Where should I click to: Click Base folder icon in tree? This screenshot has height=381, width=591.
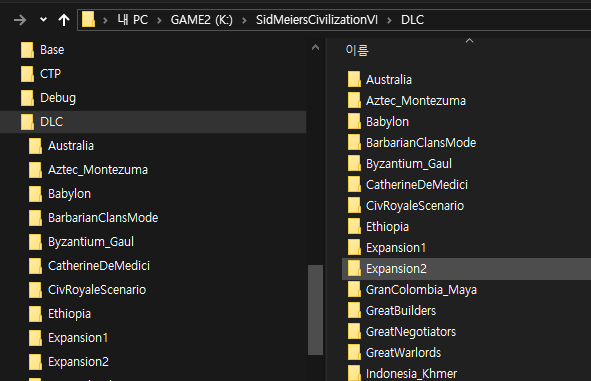click(x=27, y=50)
